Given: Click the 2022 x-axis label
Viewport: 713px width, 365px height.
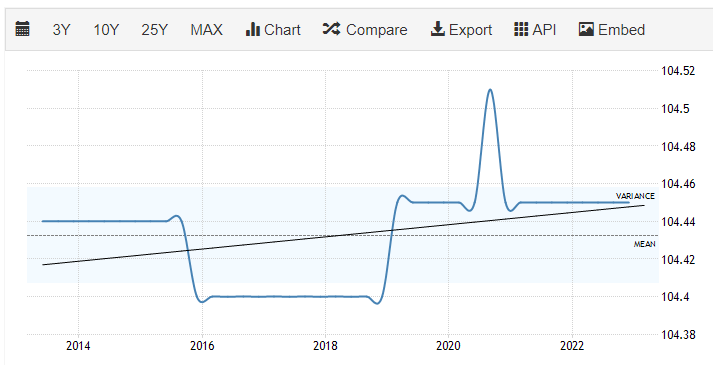Looking at the screenshot, I should coord(572,346).
